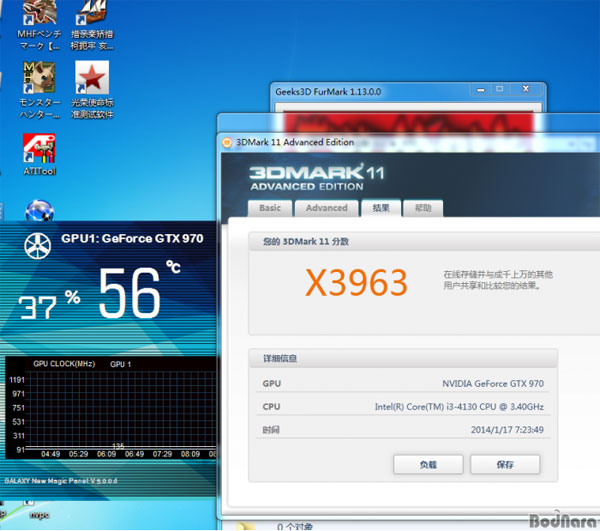Switch to the Basic tab in 3DMark

(270, 208)
